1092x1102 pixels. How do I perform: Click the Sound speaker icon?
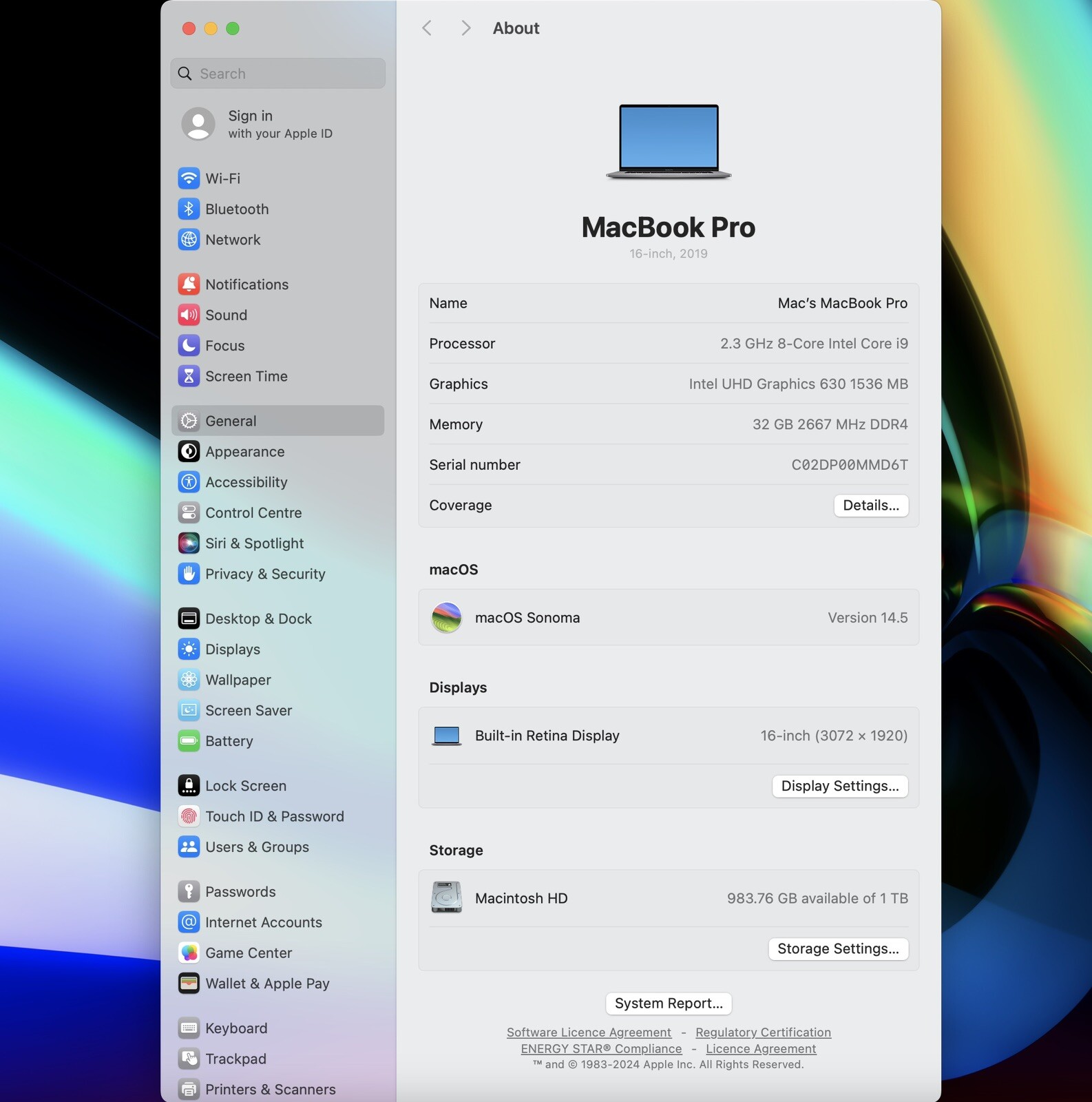pos(189,315)
